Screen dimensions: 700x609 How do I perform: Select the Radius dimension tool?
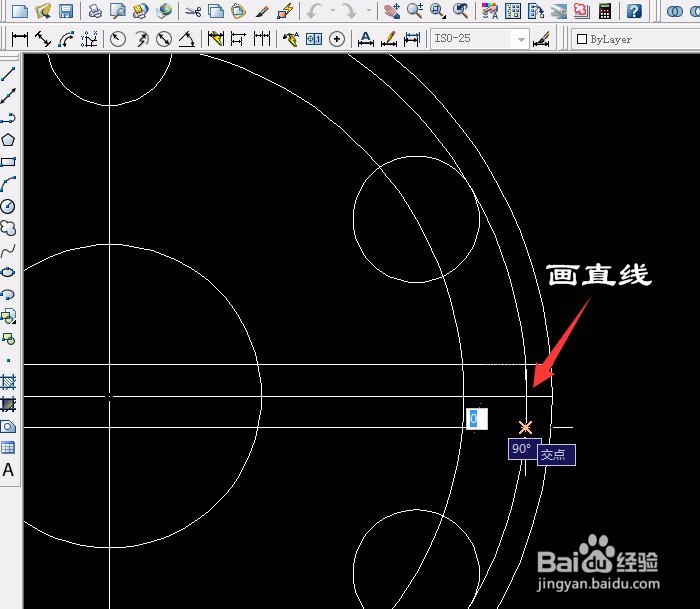pyautogui.click(x=118, y=39)
